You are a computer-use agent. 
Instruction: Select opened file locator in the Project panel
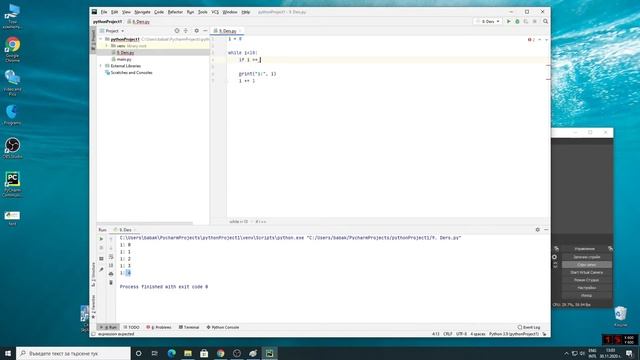point(177,31)
